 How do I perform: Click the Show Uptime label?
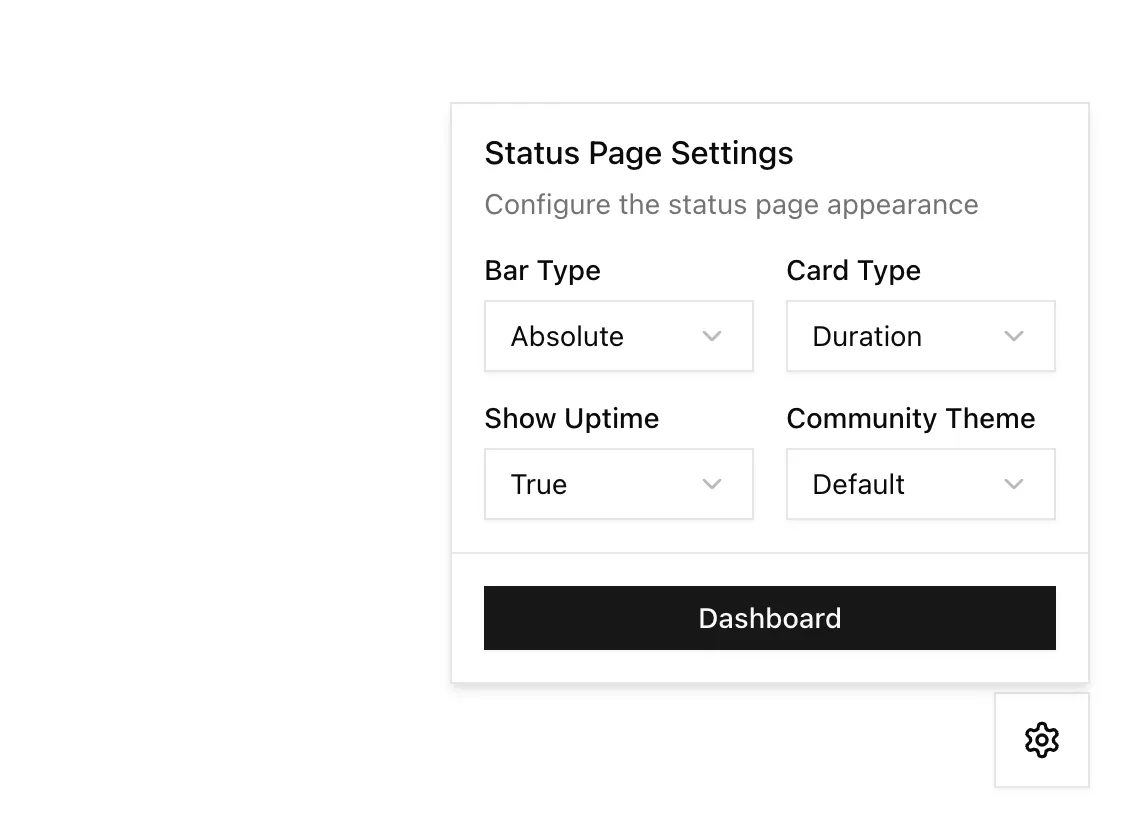pos(572,418)
